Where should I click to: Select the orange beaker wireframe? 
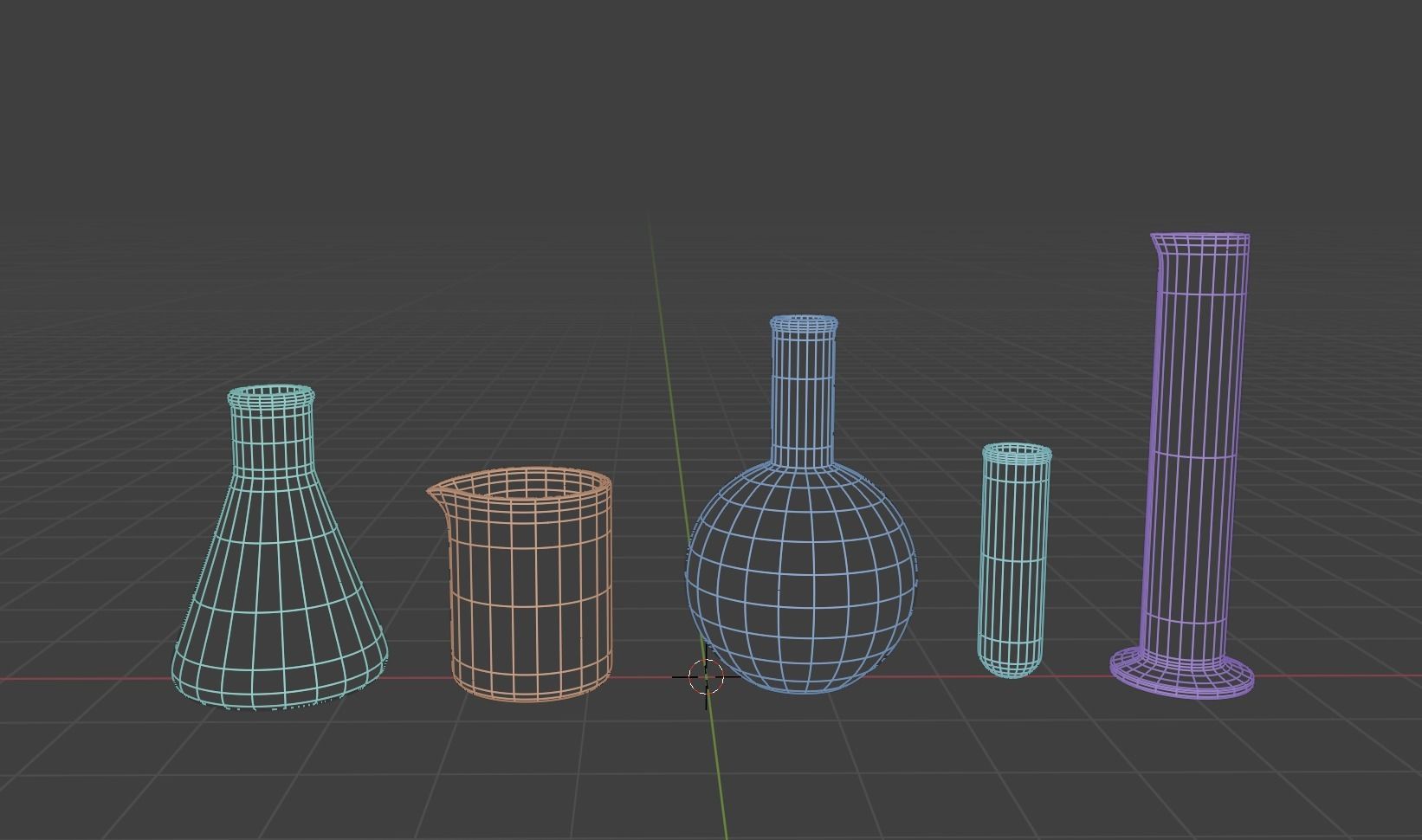[x=520, y=585]
